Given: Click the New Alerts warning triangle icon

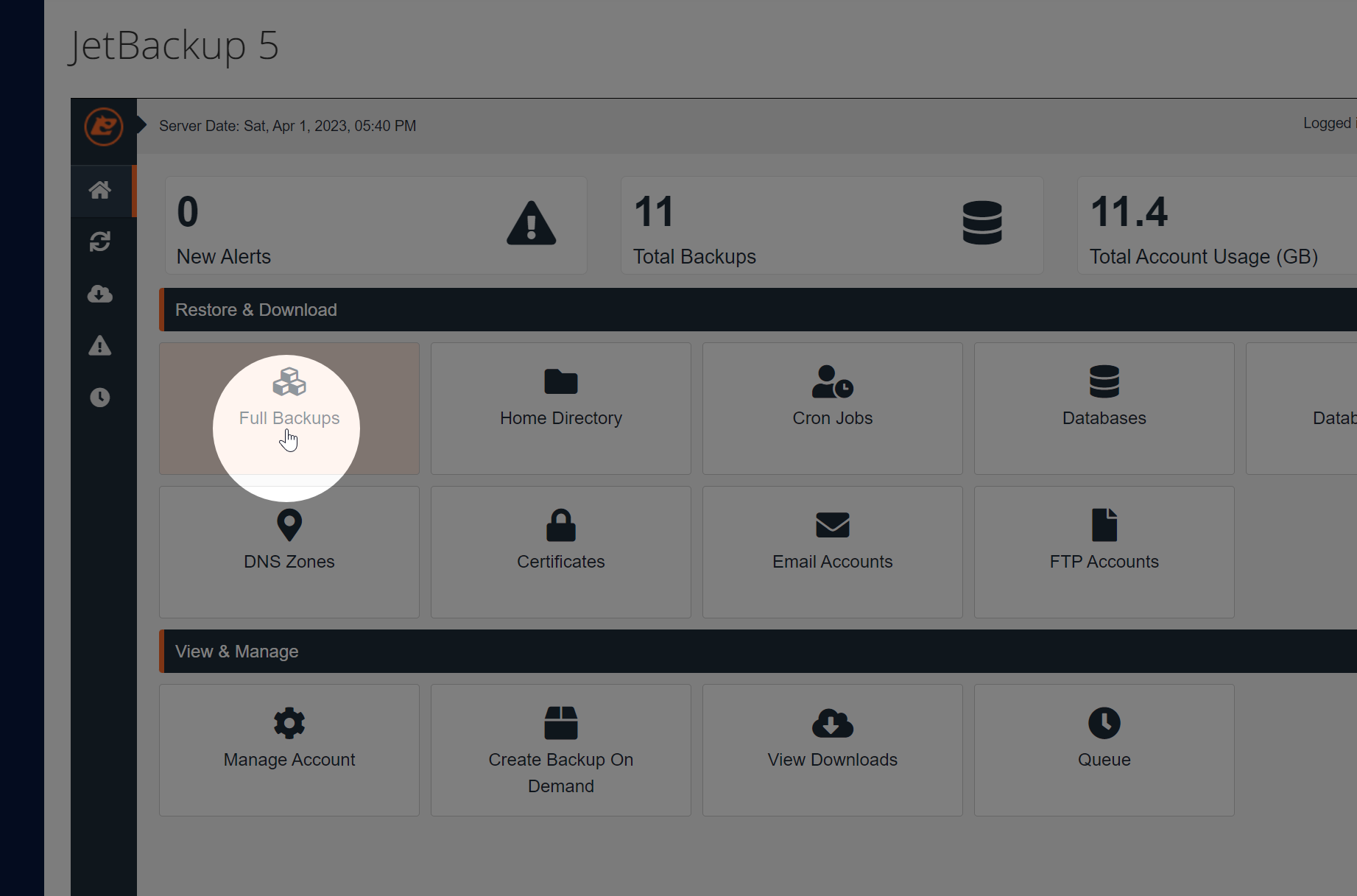Looking at the screenshot, I should 532,222.
